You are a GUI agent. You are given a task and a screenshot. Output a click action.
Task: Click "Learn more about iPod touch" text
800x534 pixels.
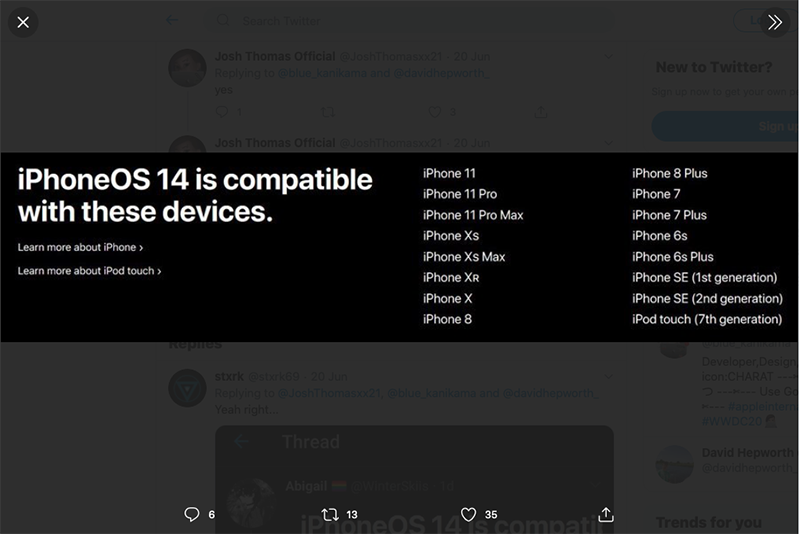pos(89,271)
